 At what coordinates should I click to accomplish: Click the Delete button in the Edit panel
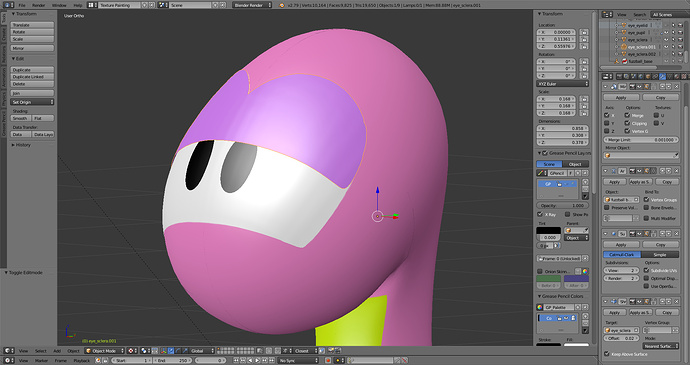point(33,84)
